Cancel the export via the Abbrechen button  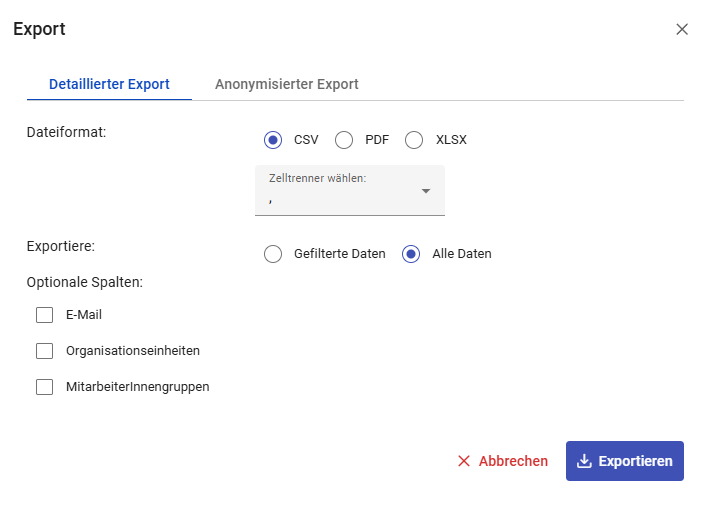point(503,461)
